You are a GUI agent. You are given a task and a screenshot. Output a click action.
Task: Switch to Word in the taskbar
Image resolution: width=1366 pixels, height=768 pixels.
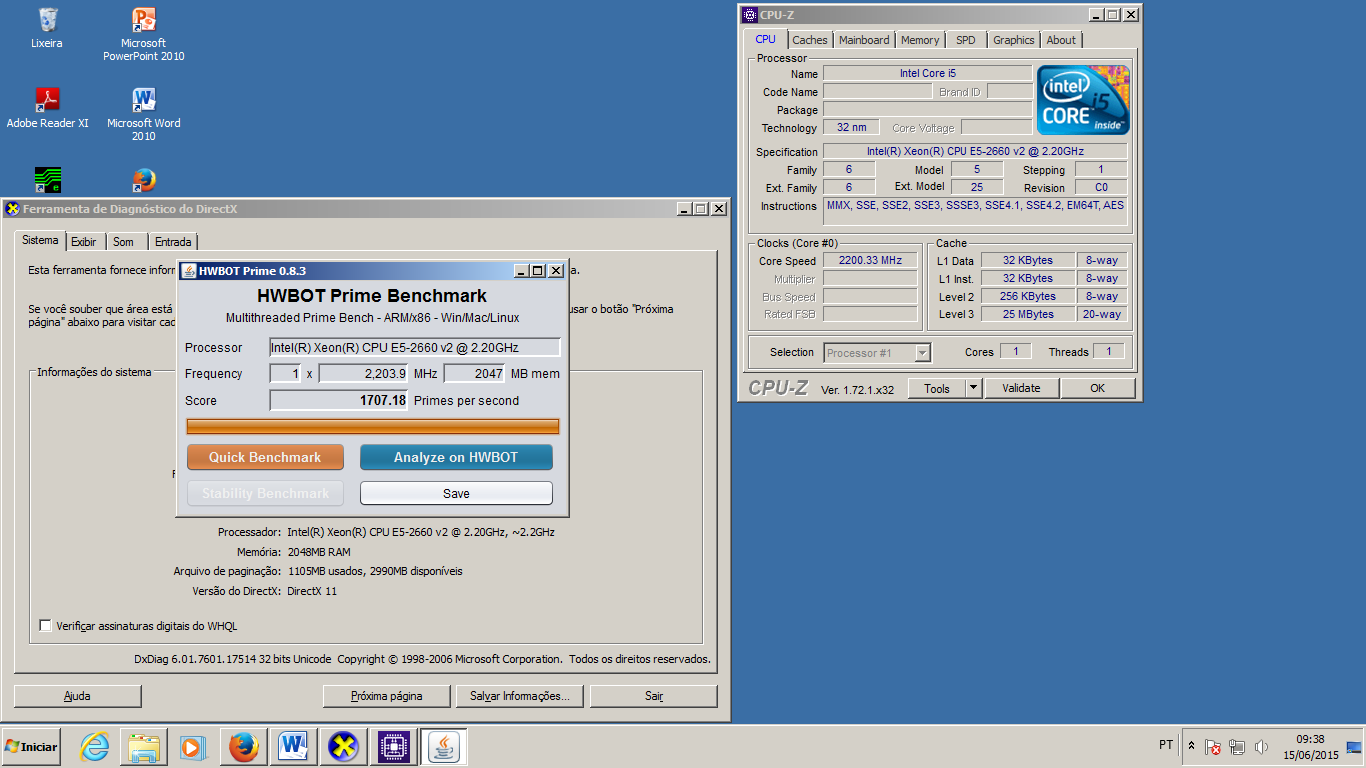(293, 747)
